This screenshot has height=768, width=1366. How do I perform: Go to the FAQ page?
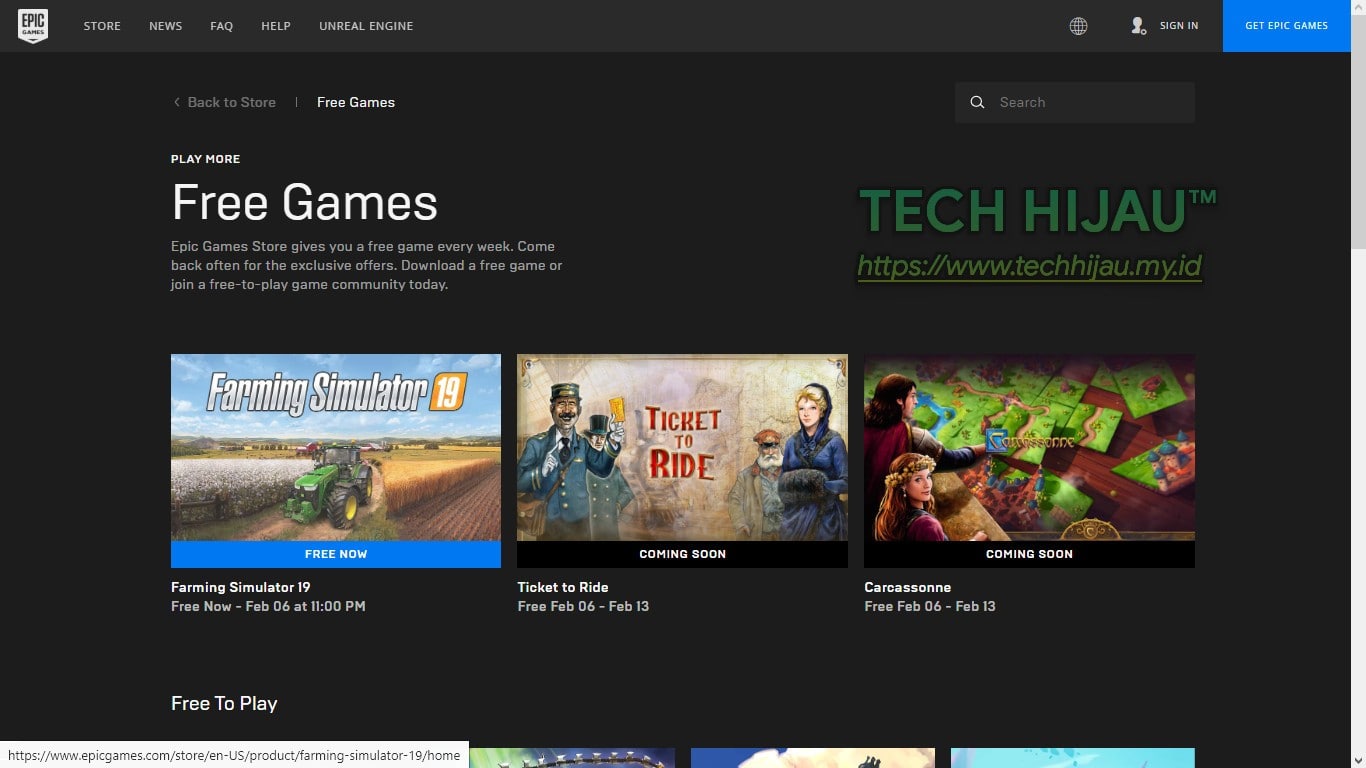(x=221, y=26)
